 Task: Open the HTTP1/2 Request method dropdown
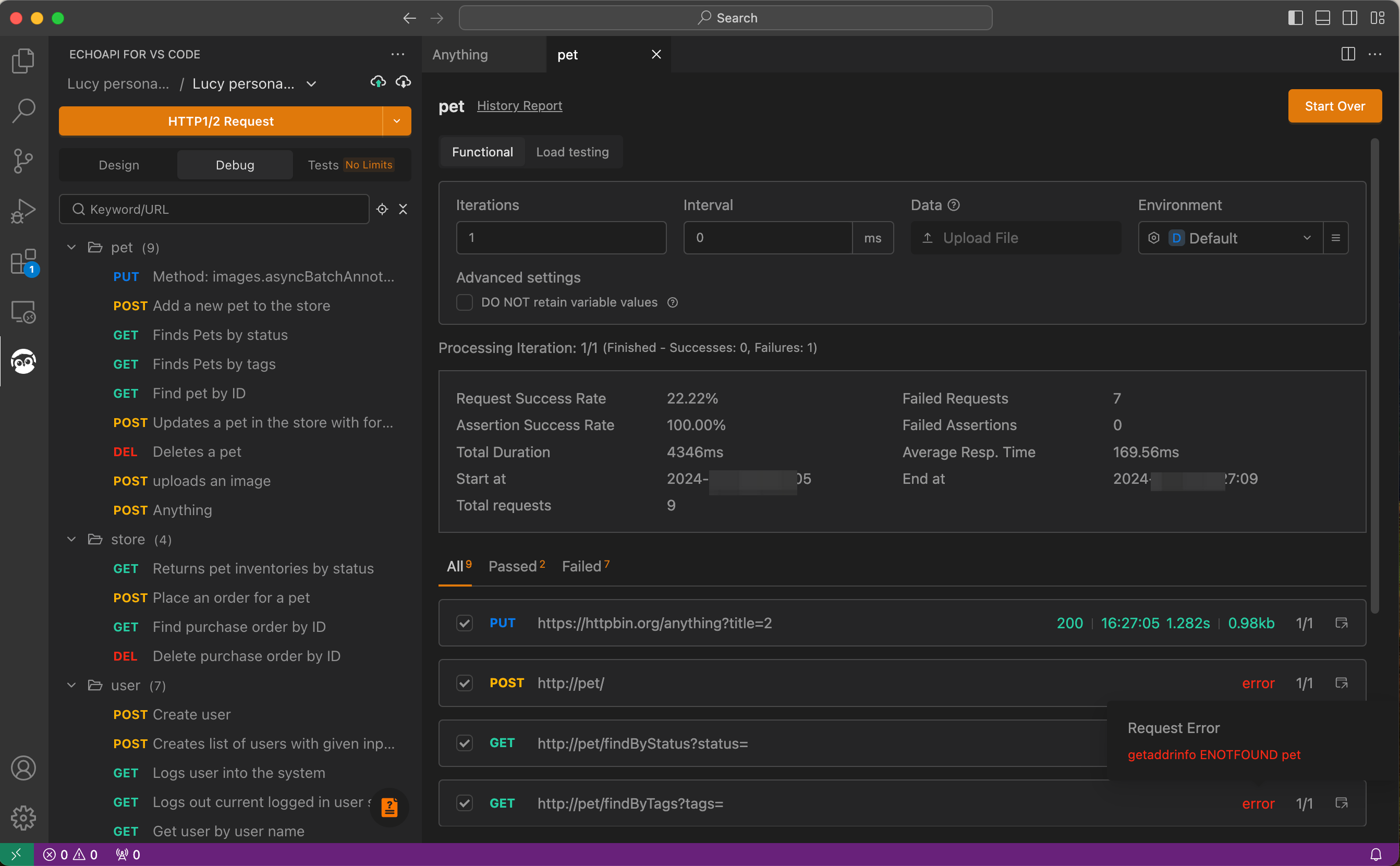pos(398,120)
